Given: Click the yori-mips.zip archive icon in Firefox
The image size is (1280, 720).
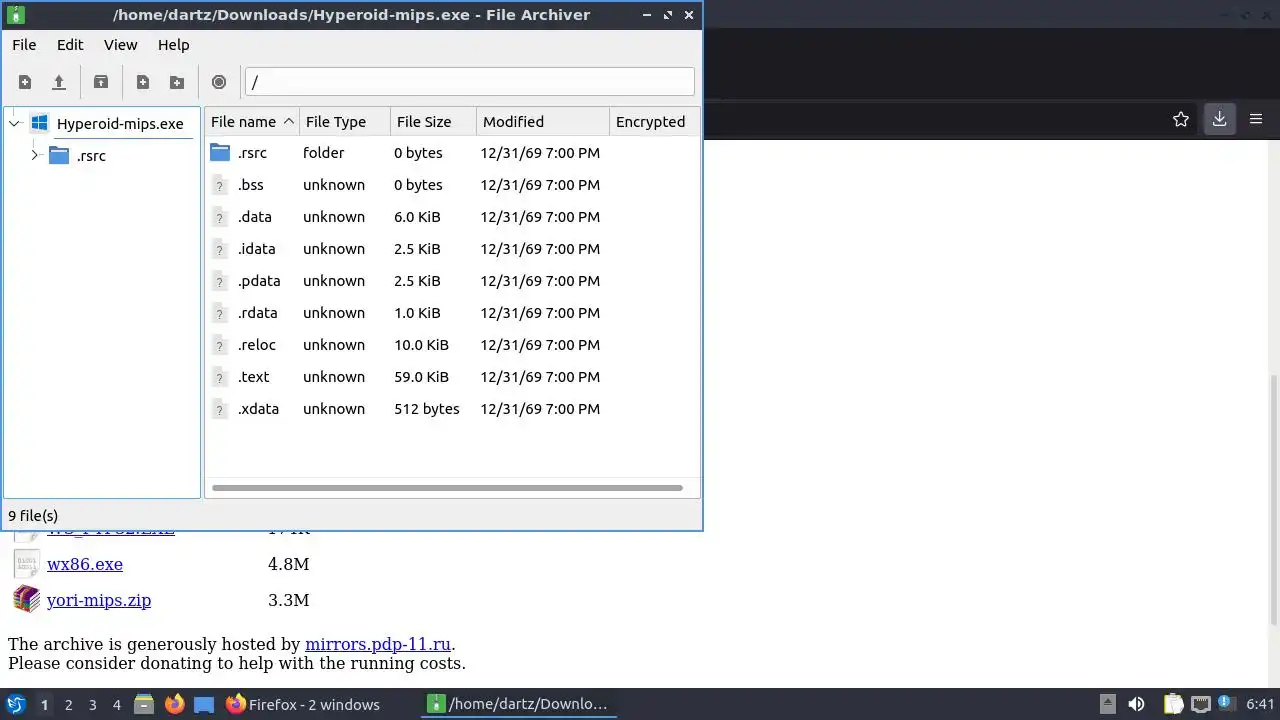Looking at the screenshot, I should [26, 600].
